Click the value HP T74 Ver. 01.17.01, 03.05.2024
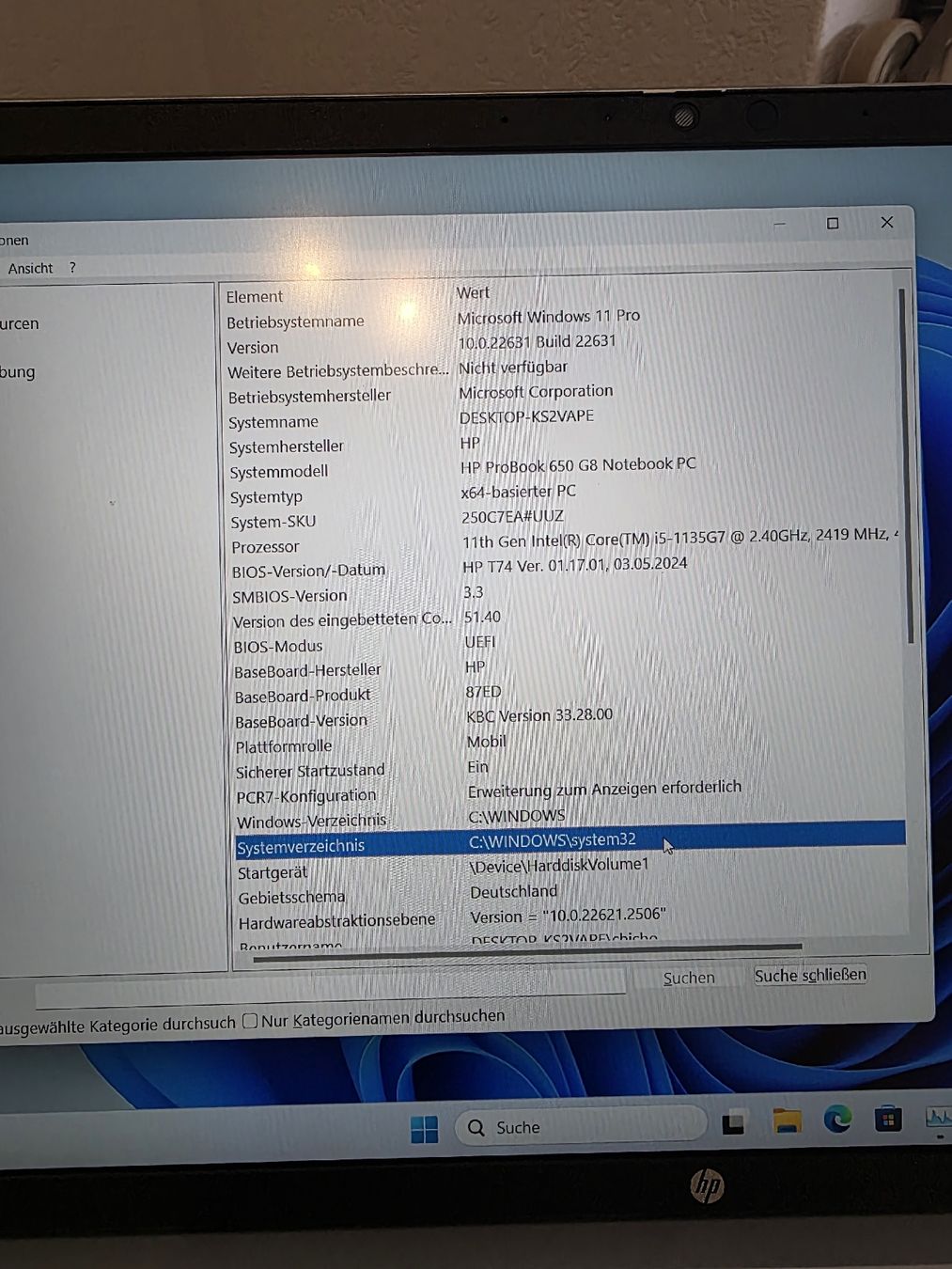Image resolution: width=952 pixels, height=1269 pixels. 575,565
